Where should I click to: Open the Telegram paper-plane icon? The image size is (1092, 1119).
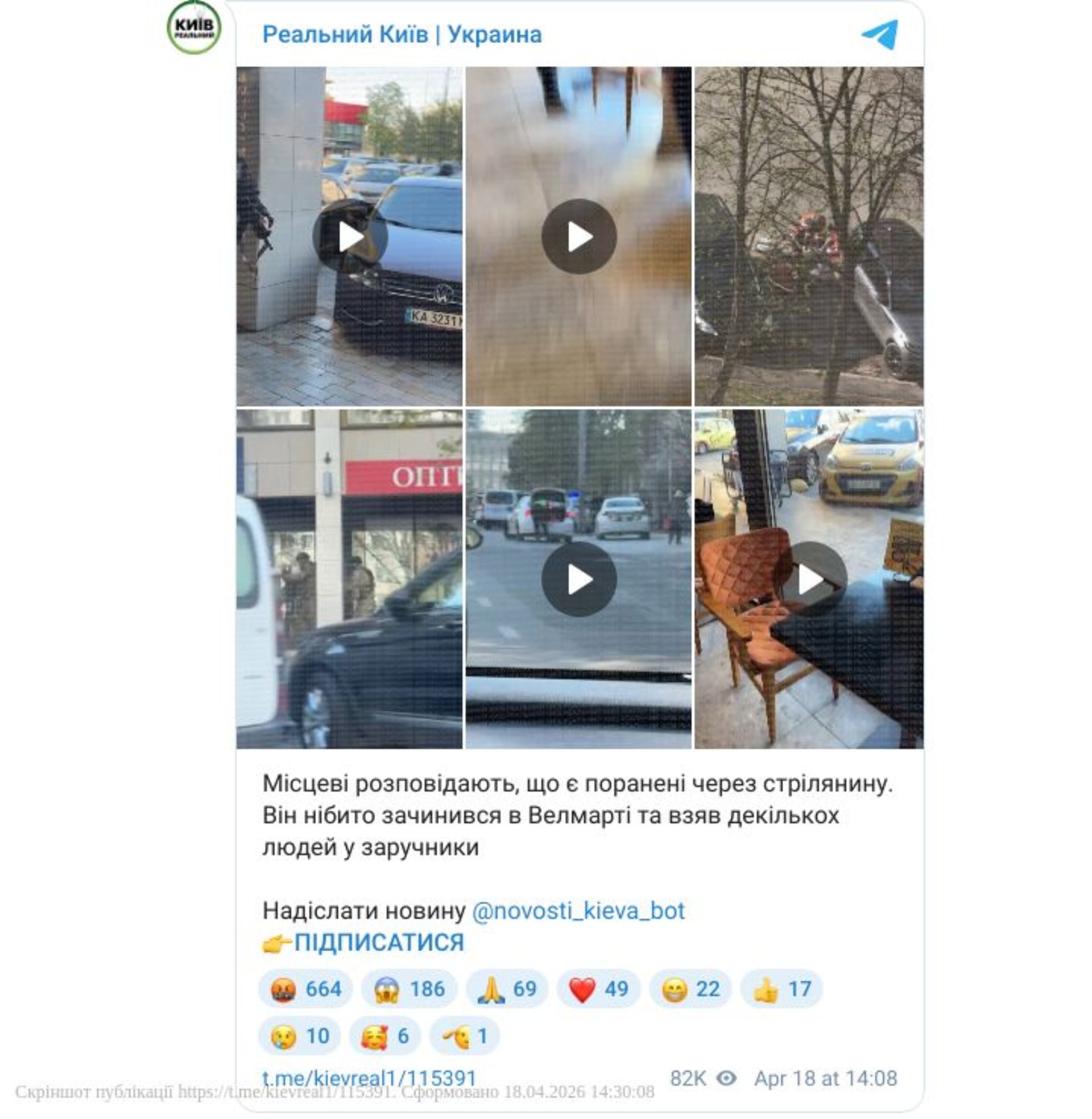click(x=879, y=34)
